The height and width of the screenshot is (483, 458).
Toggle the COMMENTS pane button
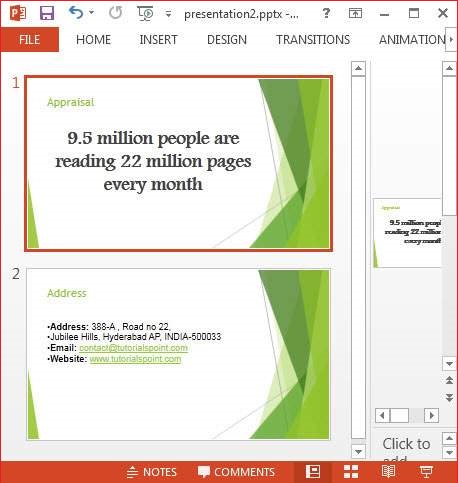[236, 472]
